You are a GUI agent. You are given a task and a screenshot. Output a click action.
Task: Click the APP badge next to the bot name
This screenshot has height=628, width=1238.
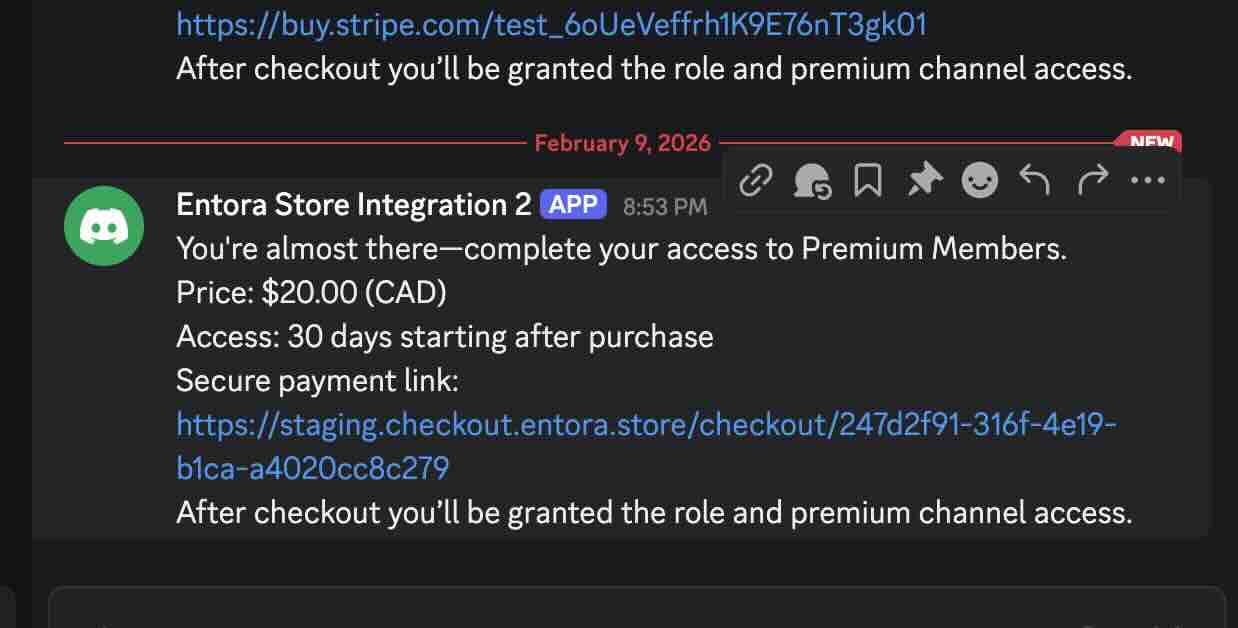click(x=571, y=203)
